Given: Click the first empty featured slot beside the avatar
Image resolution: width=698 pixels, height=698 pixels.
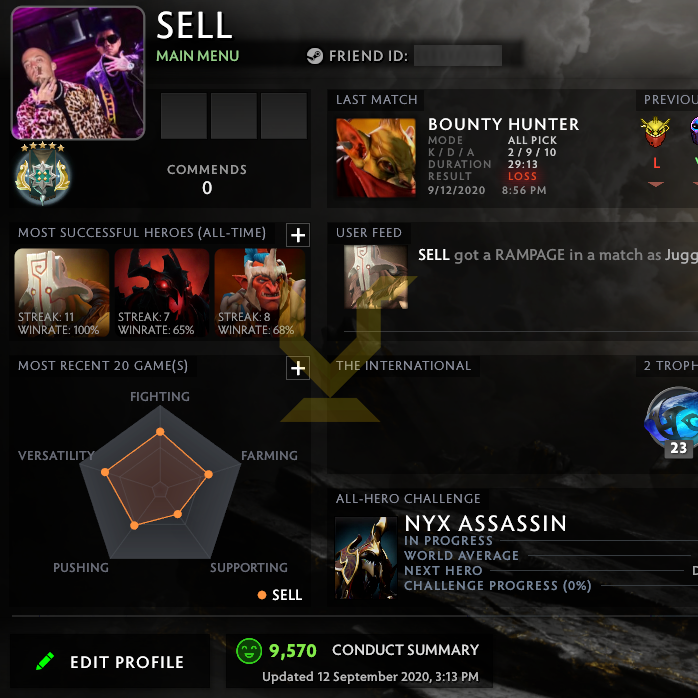Looking at the screenshot, I should coord(184,116).
